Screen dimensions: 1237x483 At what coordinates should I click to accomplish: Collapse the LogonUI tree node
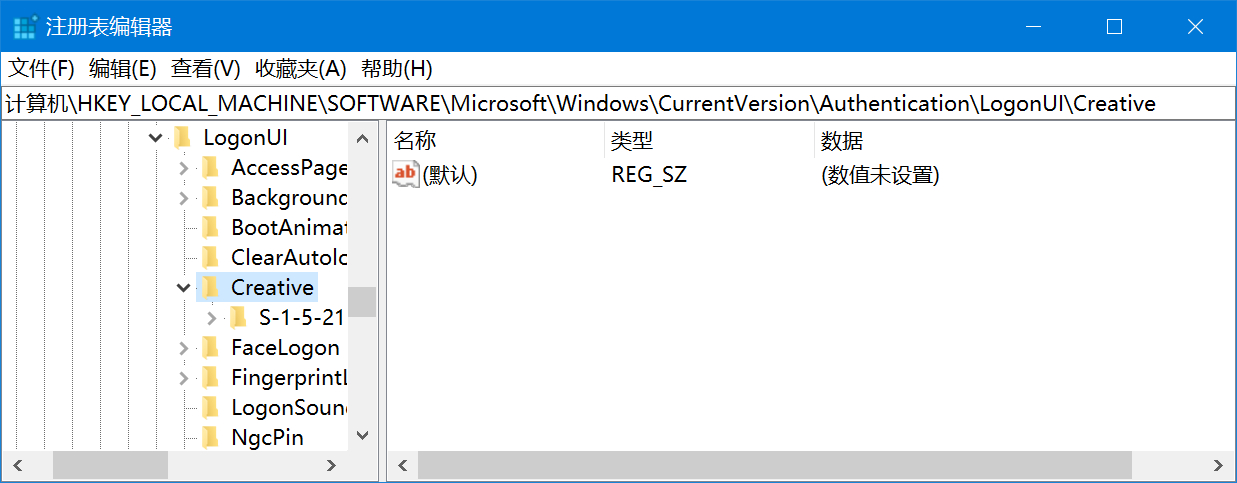(155, 138)
